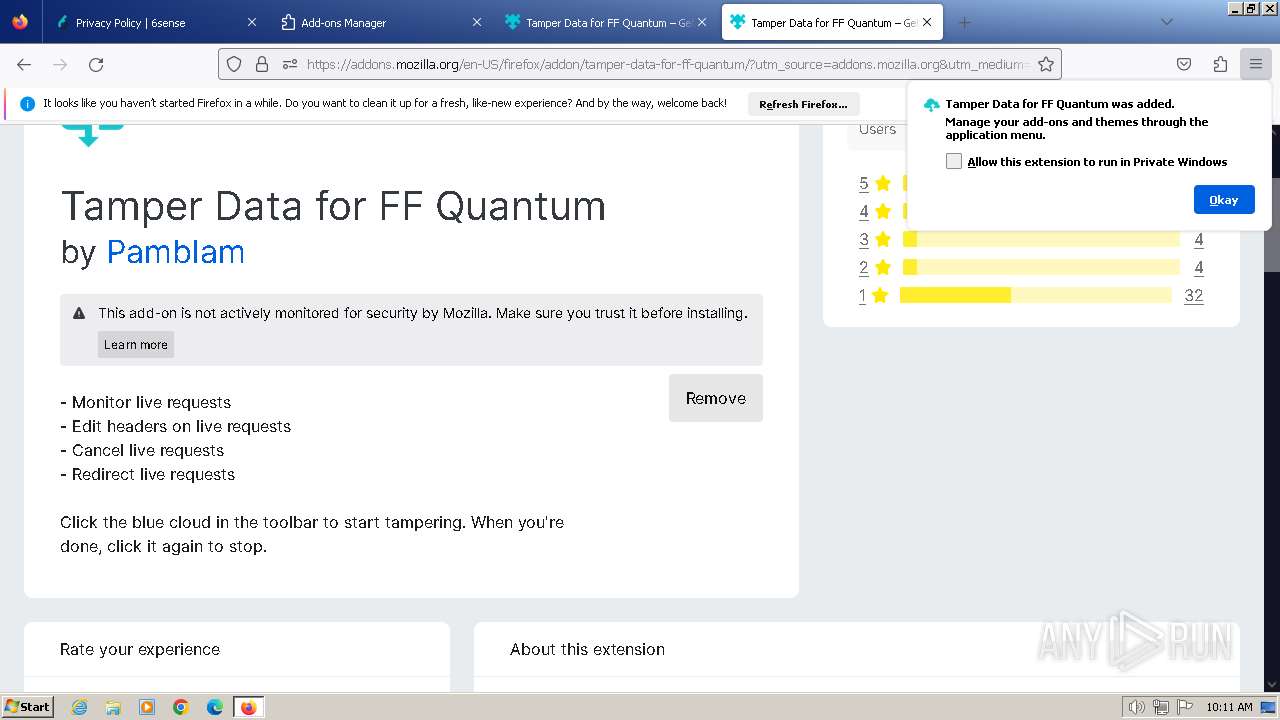Click info icon in notification bar
This screenshot has width=1280, height=720.
(x=27, y=103)
